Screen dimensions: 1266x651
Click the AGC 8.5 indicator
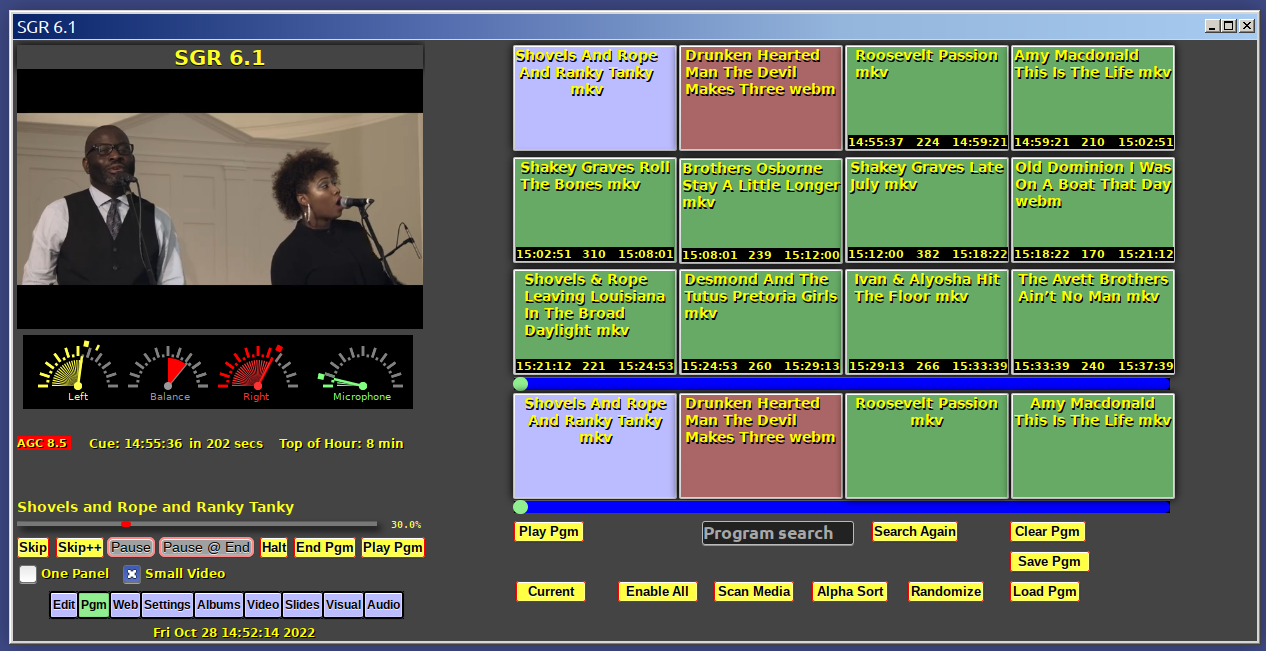click(43, 443)
